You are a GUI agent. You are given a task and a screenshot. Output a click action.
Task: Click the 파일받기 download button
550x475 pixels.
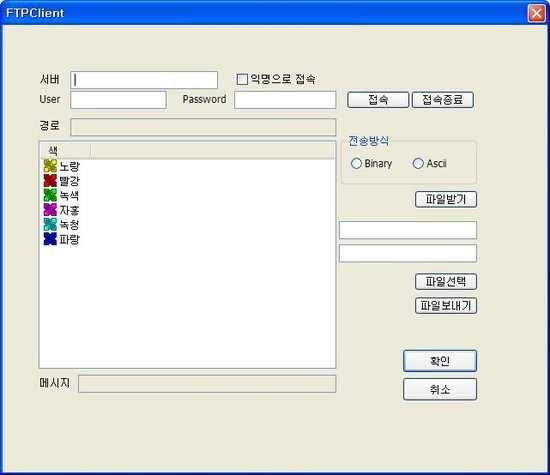pos(446,199)
